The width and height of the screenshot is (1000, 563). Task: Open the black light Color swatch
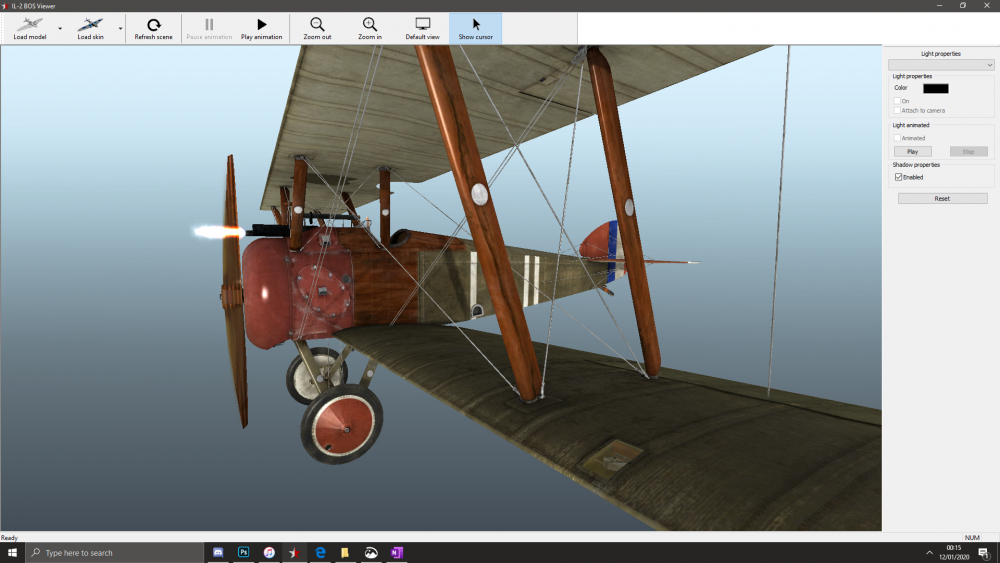(x=935, y=88)
